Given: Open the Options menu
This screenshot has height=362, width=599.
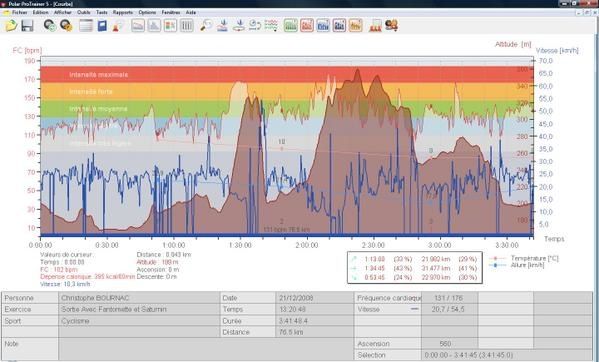Looking at the screenshot, I should tap(147, 12).
